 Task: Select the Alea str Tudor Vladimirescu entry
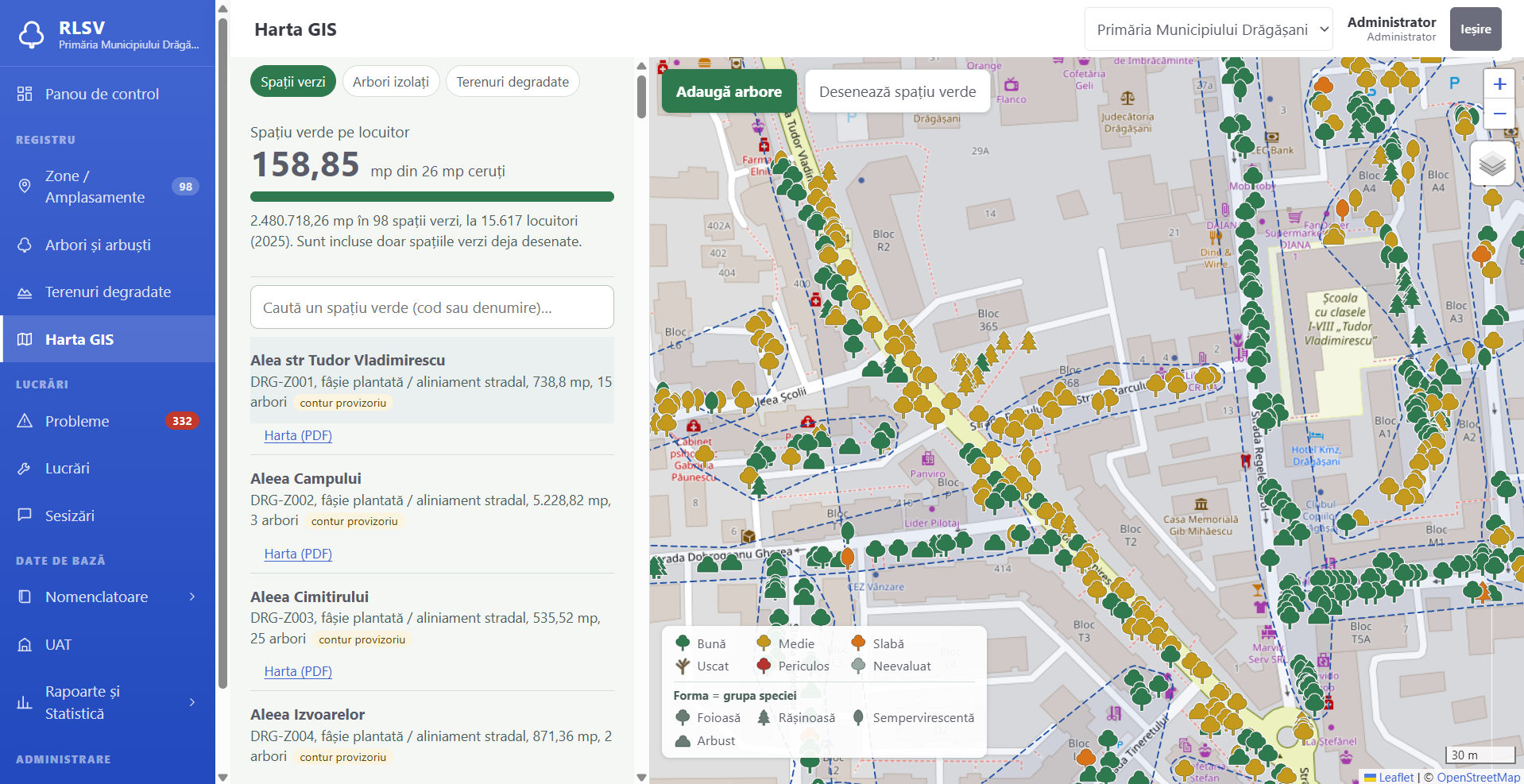[432, 380]
